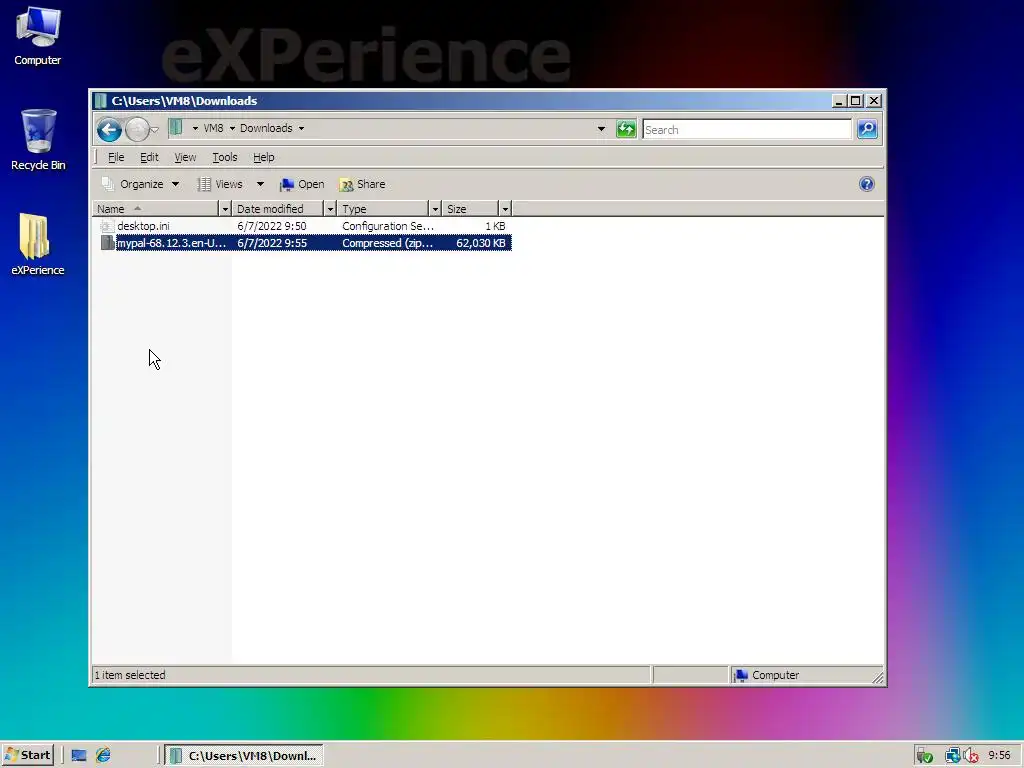1024x768 pixels.
Task: Minimize the Downloads window
Action: (x=839, y=101)
